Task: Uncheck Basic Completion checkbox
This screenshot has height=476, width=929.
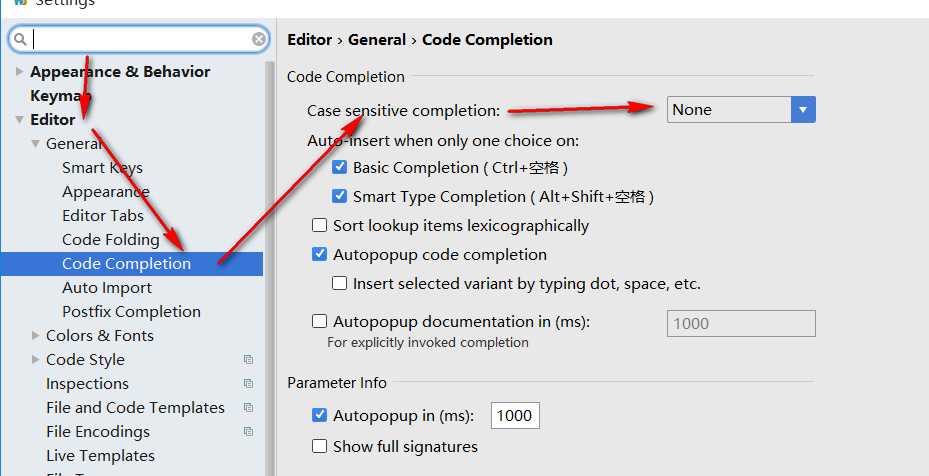Action: point(339,167)
